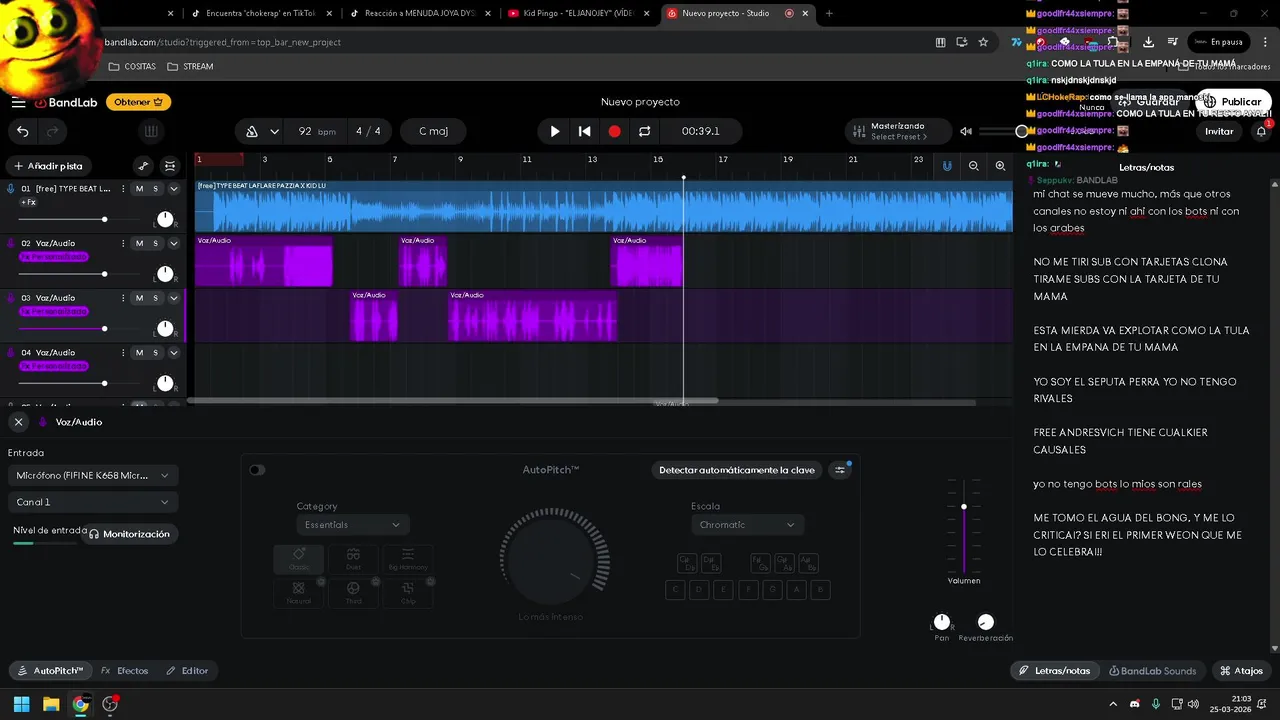Expand track 02 options chevron
This screenshot has height=720, width=1280.
(x=173, y=243)
